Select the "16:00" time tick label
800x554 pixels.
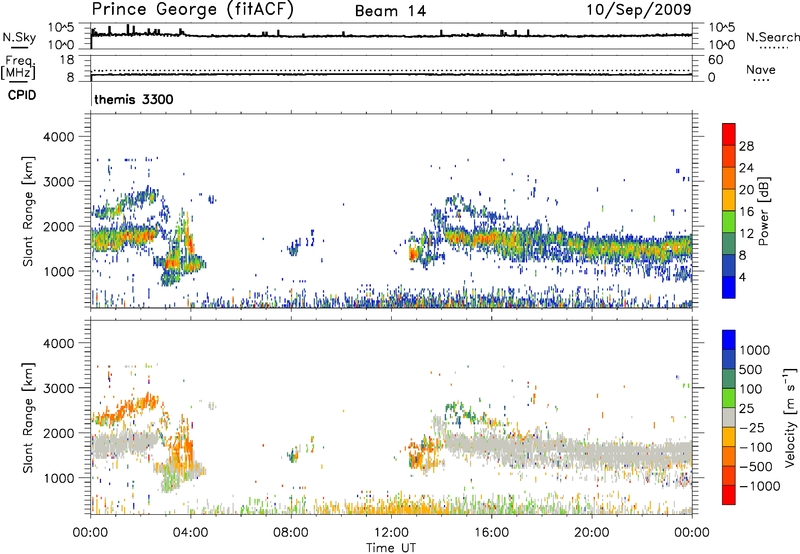coord(491,533)
